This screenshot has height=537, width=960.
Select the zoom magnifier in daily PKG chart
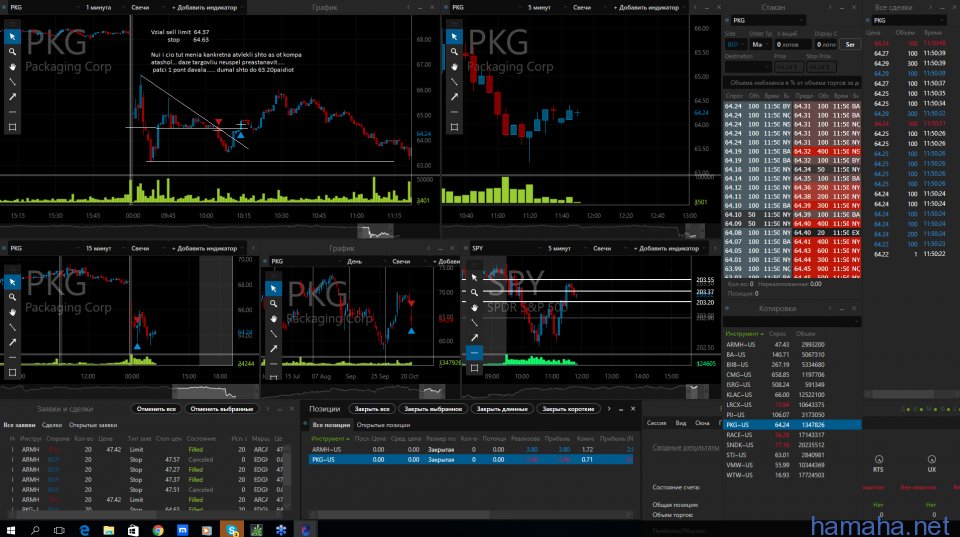pos(274,304)
